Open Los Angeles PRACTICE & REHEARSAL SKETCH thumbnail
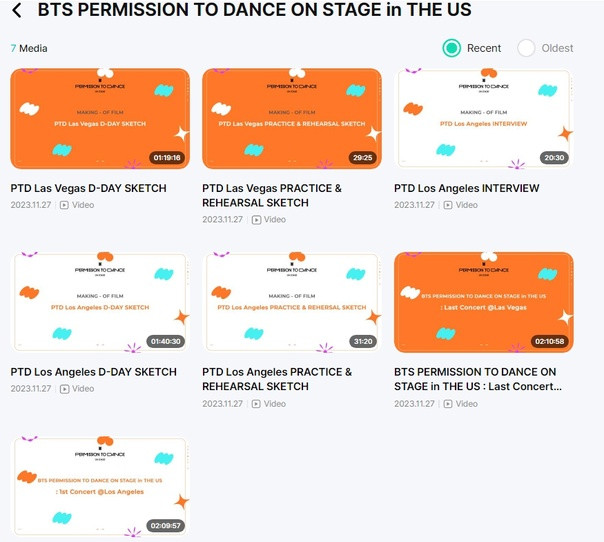The image size is (604, 542). [x=292, y=302]
